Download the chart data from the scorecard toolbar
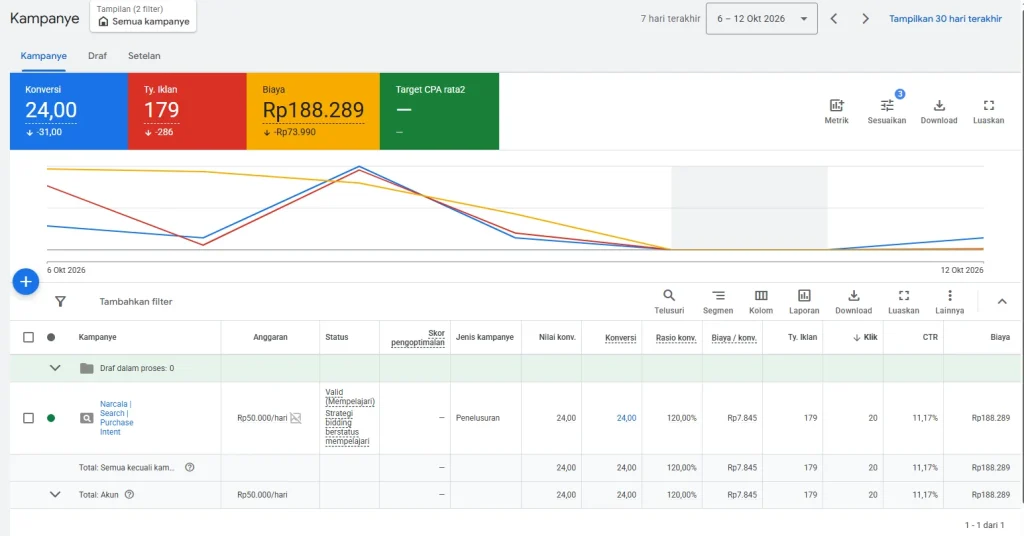1024x536 pixels. (938, 111)
